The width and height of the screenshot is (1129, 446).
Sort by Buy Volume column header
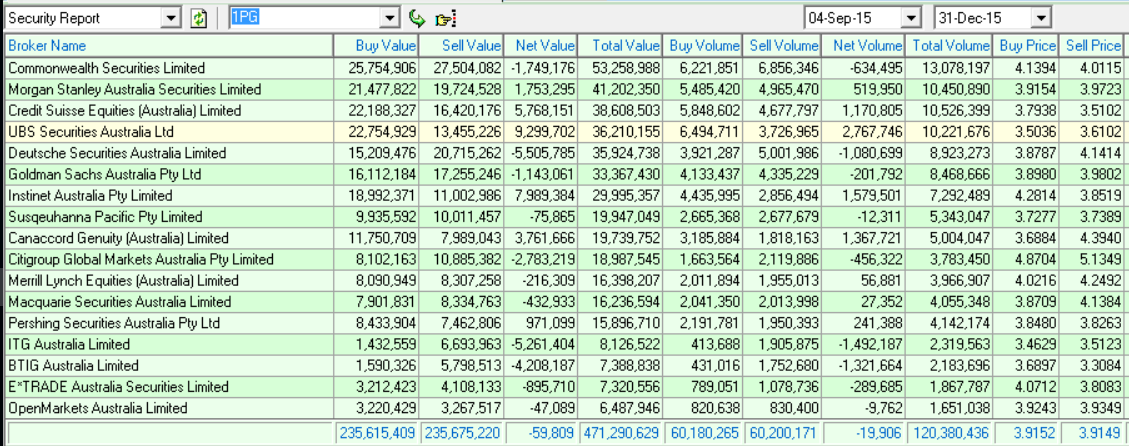click(x=701, y=45)
